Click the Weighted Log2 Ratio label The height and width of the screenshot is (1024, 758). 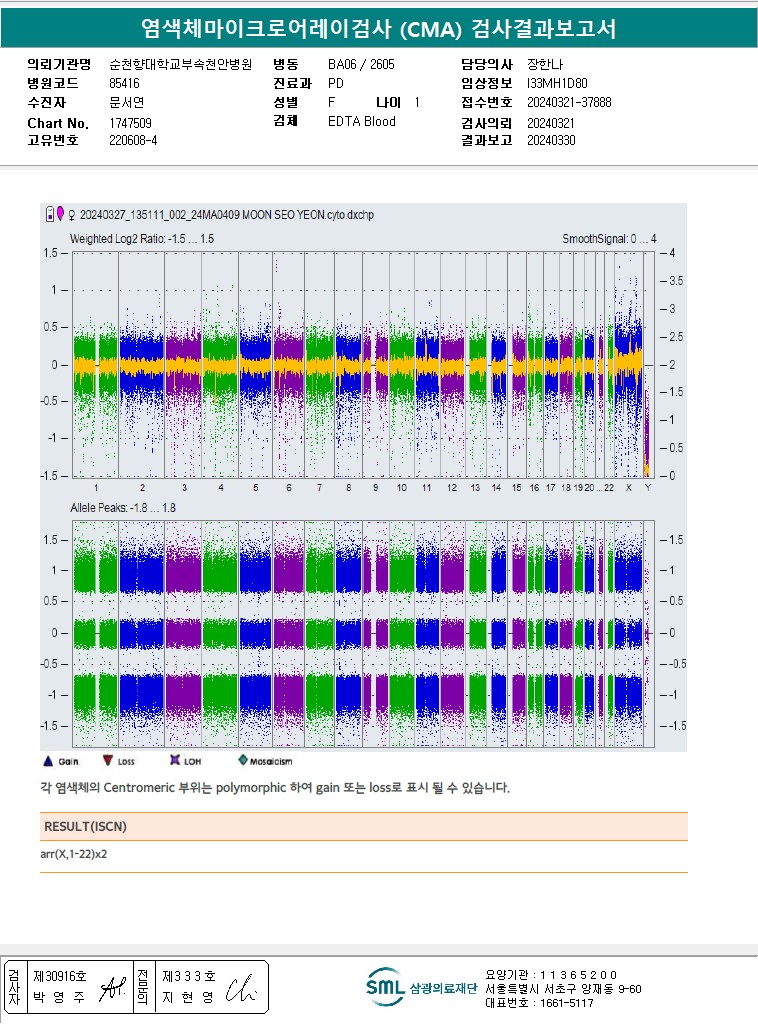tap(141, 239)
